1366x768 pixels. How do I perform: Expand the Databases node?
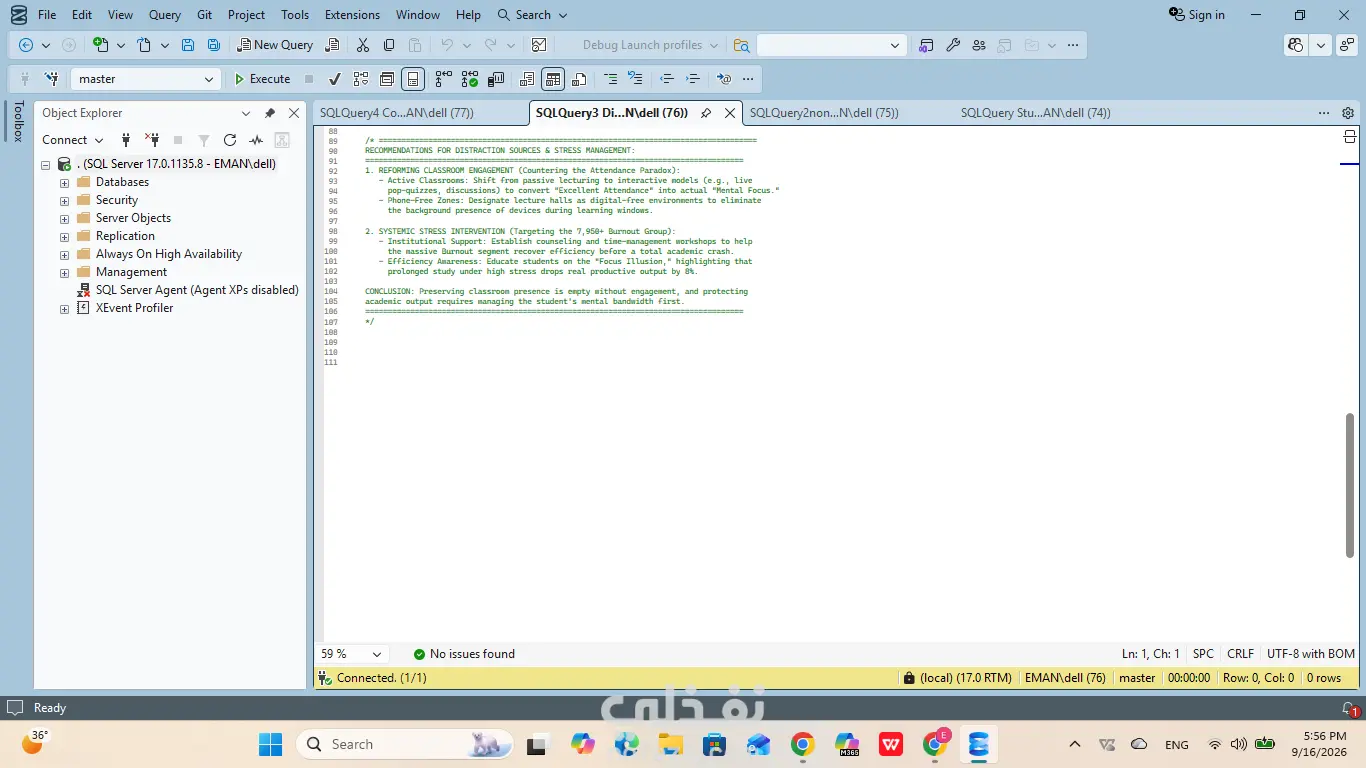point(65,182)
